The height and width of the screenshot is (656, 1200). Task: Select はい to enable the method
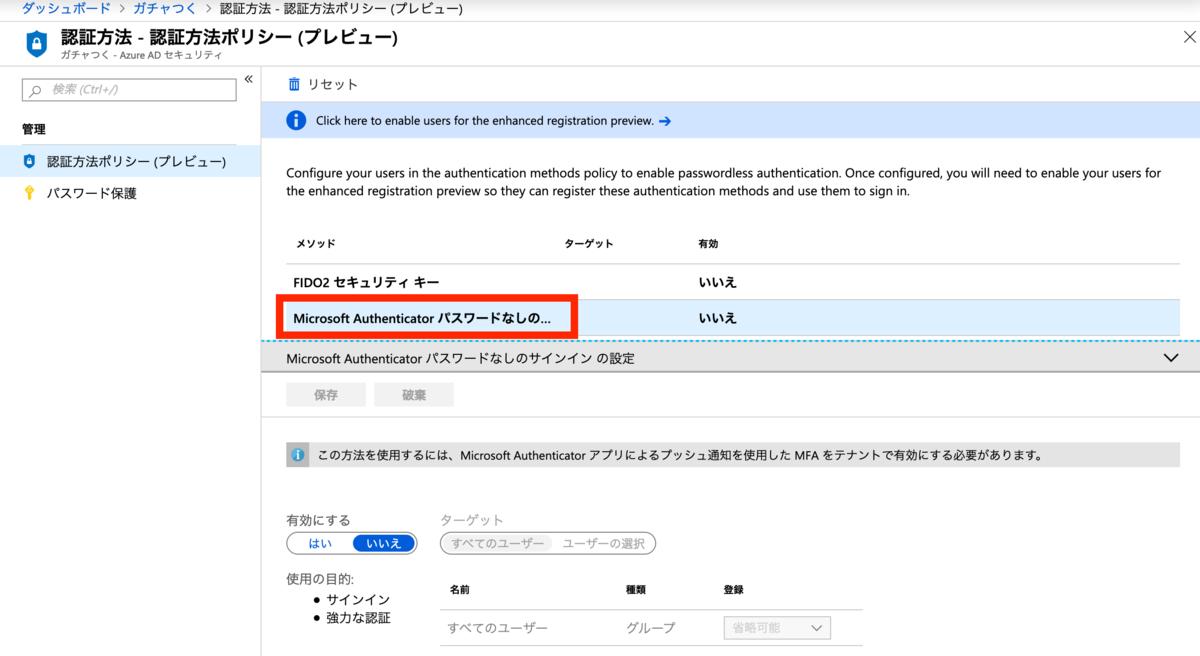pyautogui.click(x=320, y=543)
